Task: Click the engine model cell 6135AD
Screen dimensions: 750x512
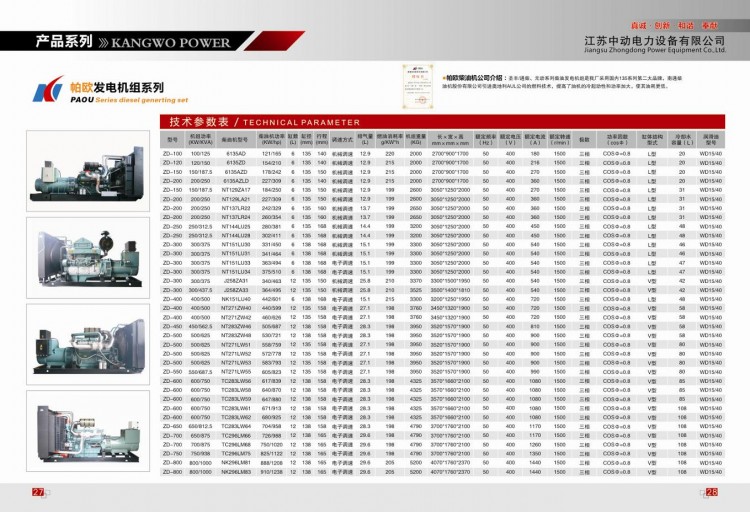Action: 236,154
